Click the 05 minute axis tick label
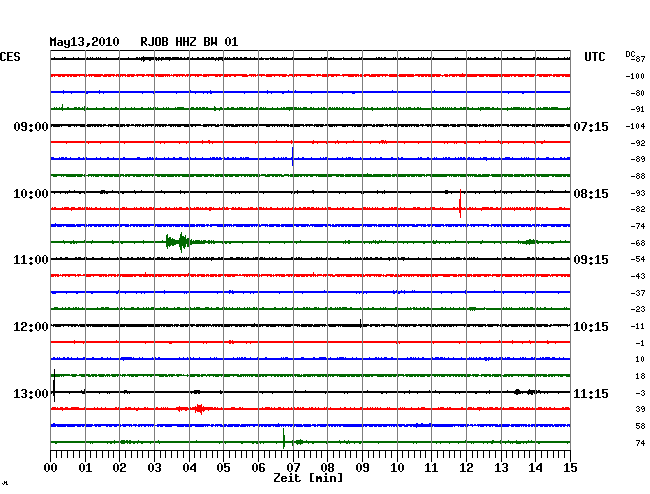Image resolution: width=650 pixels, height=494 pixels. [223, 468]
